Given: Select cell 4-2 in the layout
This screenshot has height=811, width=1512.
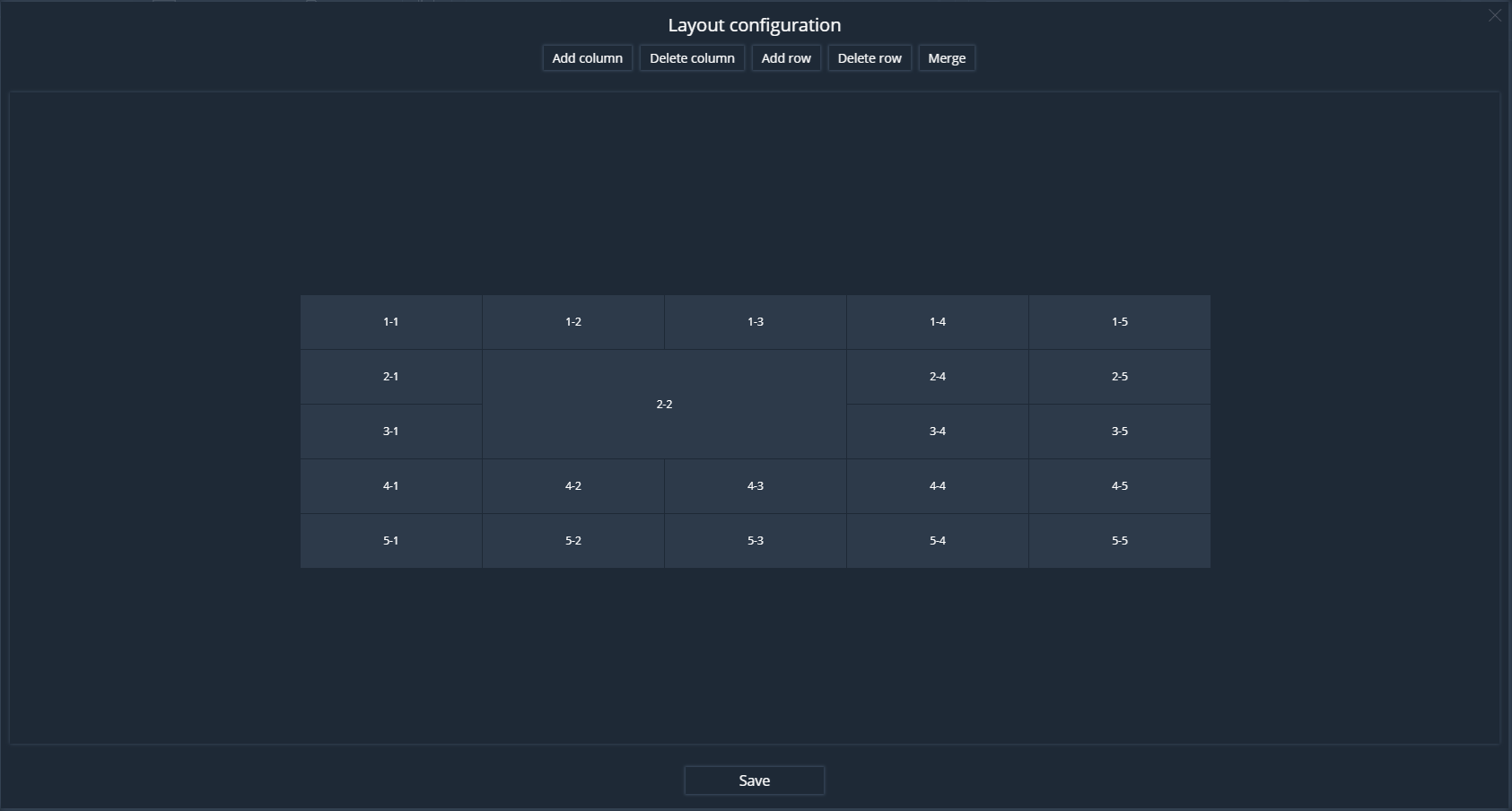Looking at the screenshot, I should tap(572, 486).
